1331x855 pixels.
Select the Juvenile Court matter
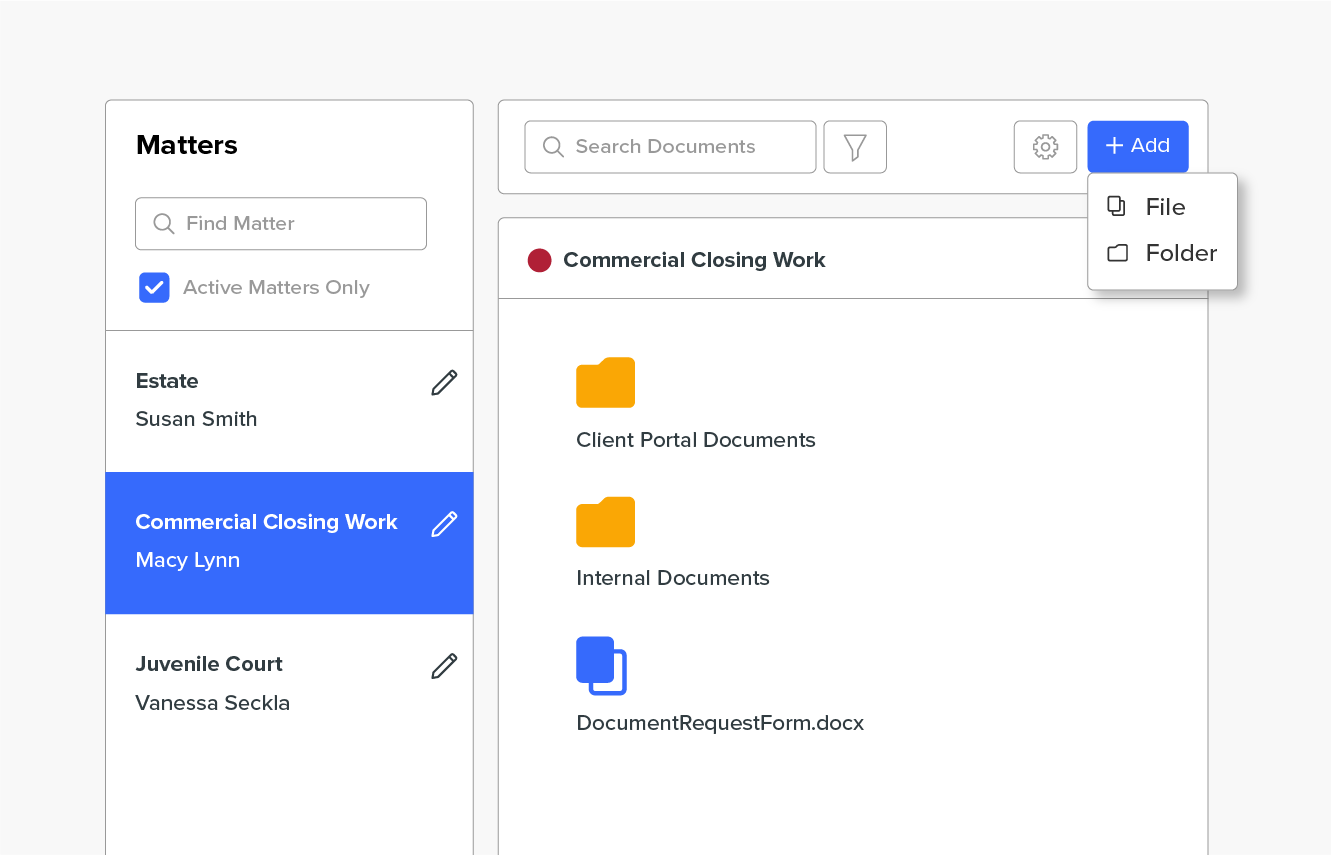tap(260, 683)
